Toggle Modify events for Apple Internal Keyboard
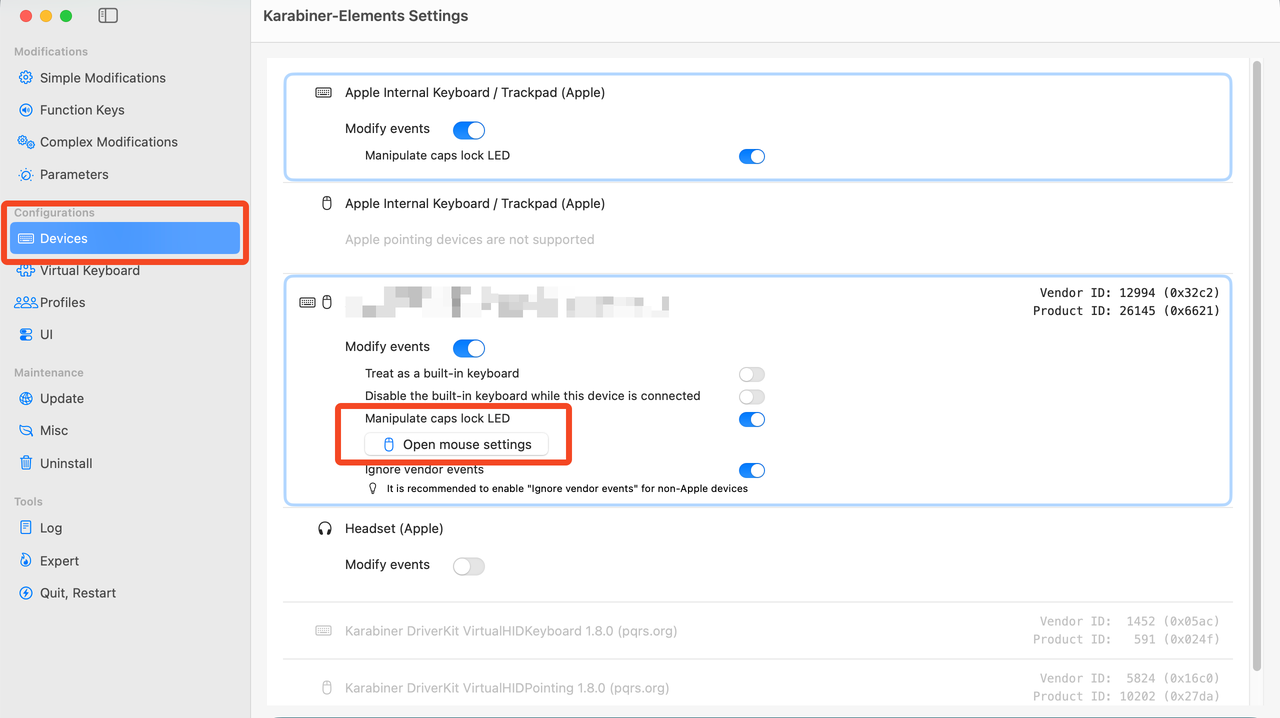The width and height of the screenshot is (1280, 718). [468, 130]
